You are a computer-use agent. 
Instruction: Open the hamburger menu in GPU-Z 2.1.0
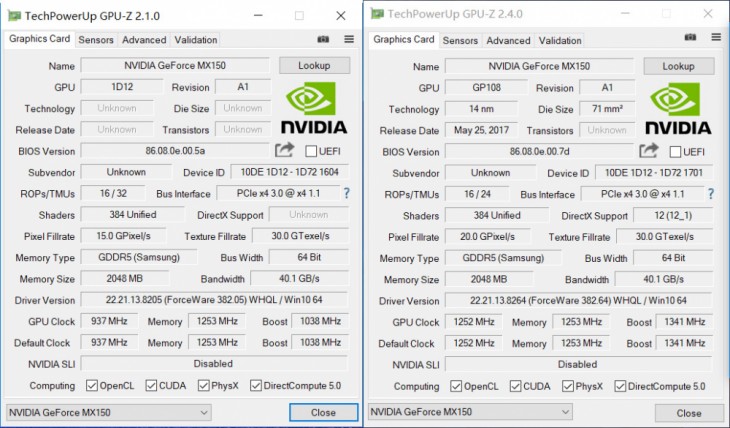349,39
